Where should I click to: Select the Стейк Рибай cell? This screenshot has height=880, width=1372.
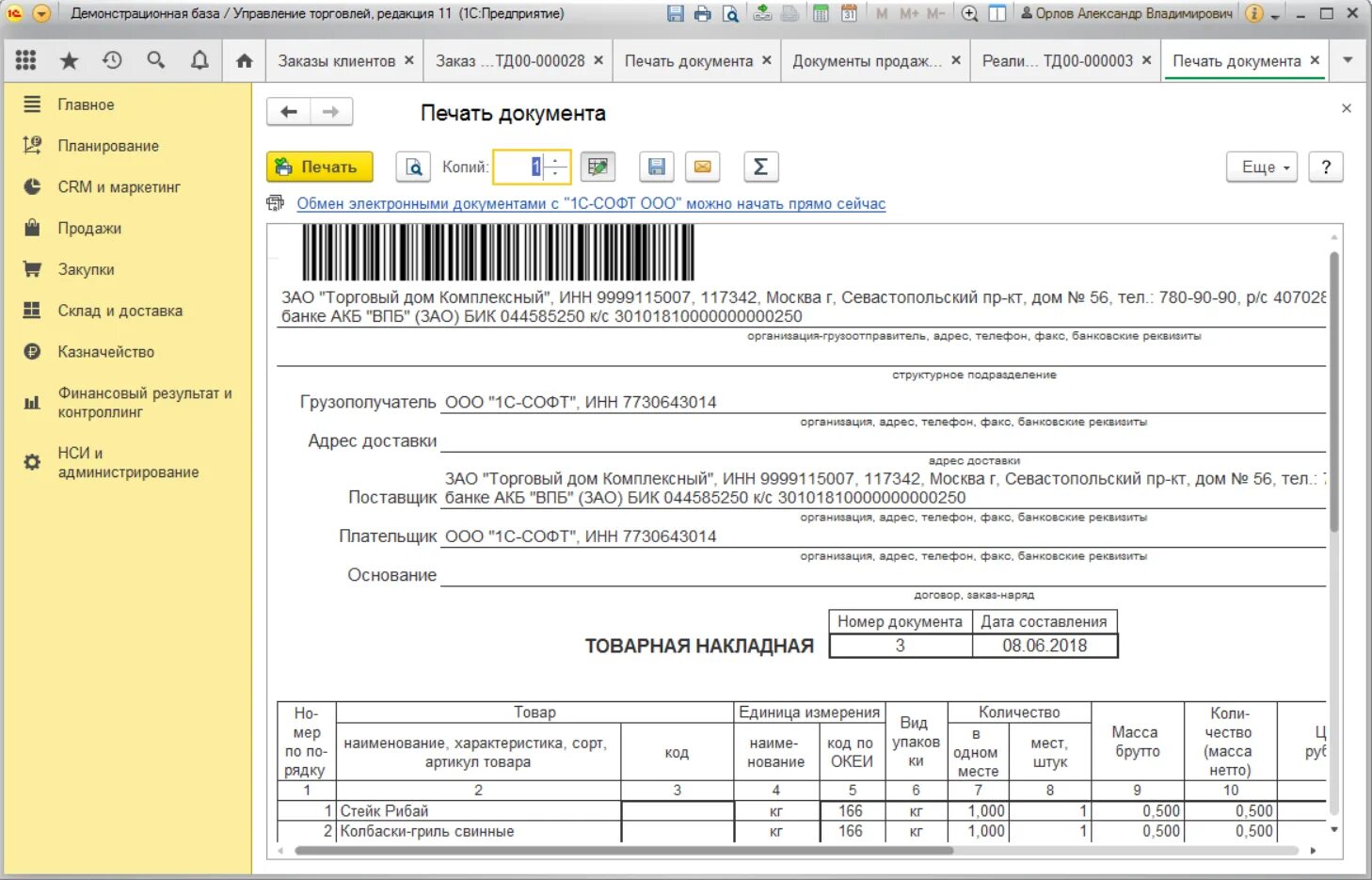pos(478,810)
